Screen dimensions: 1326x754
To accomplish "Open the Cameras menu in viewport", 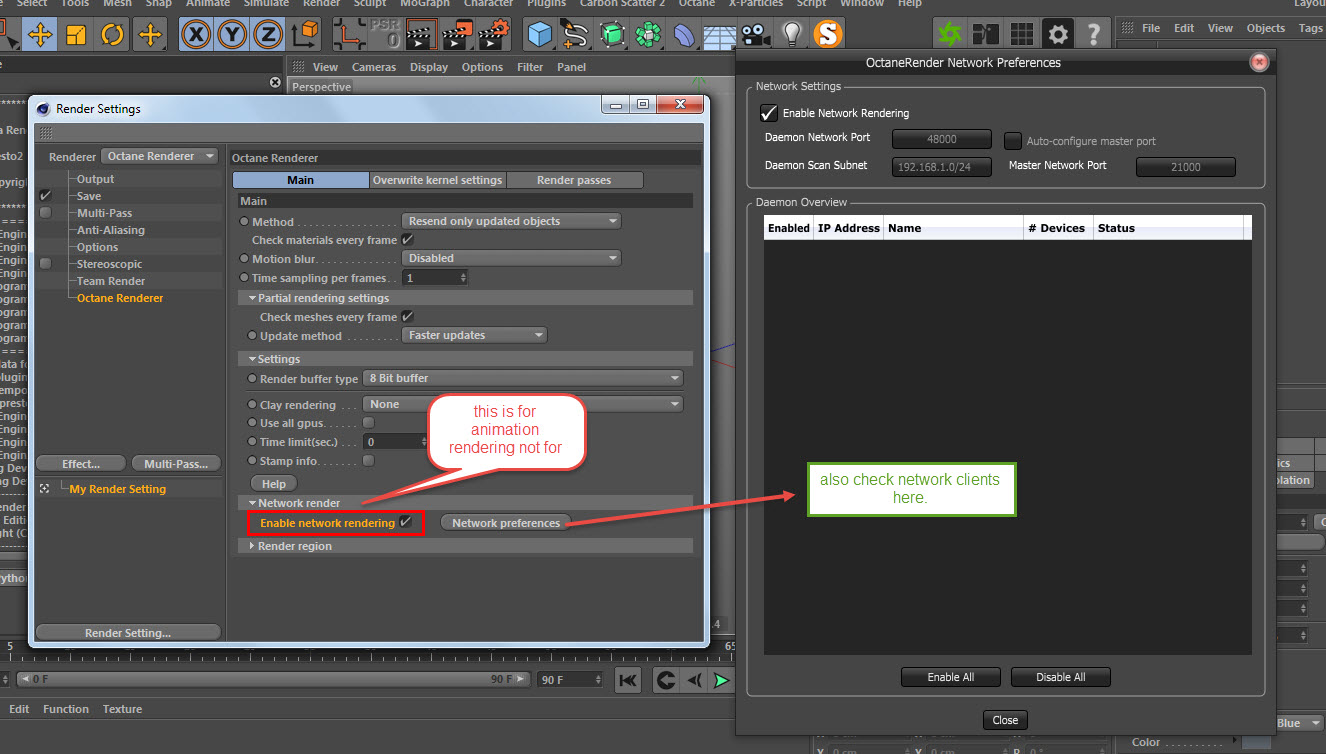I will tap(374, 67).
